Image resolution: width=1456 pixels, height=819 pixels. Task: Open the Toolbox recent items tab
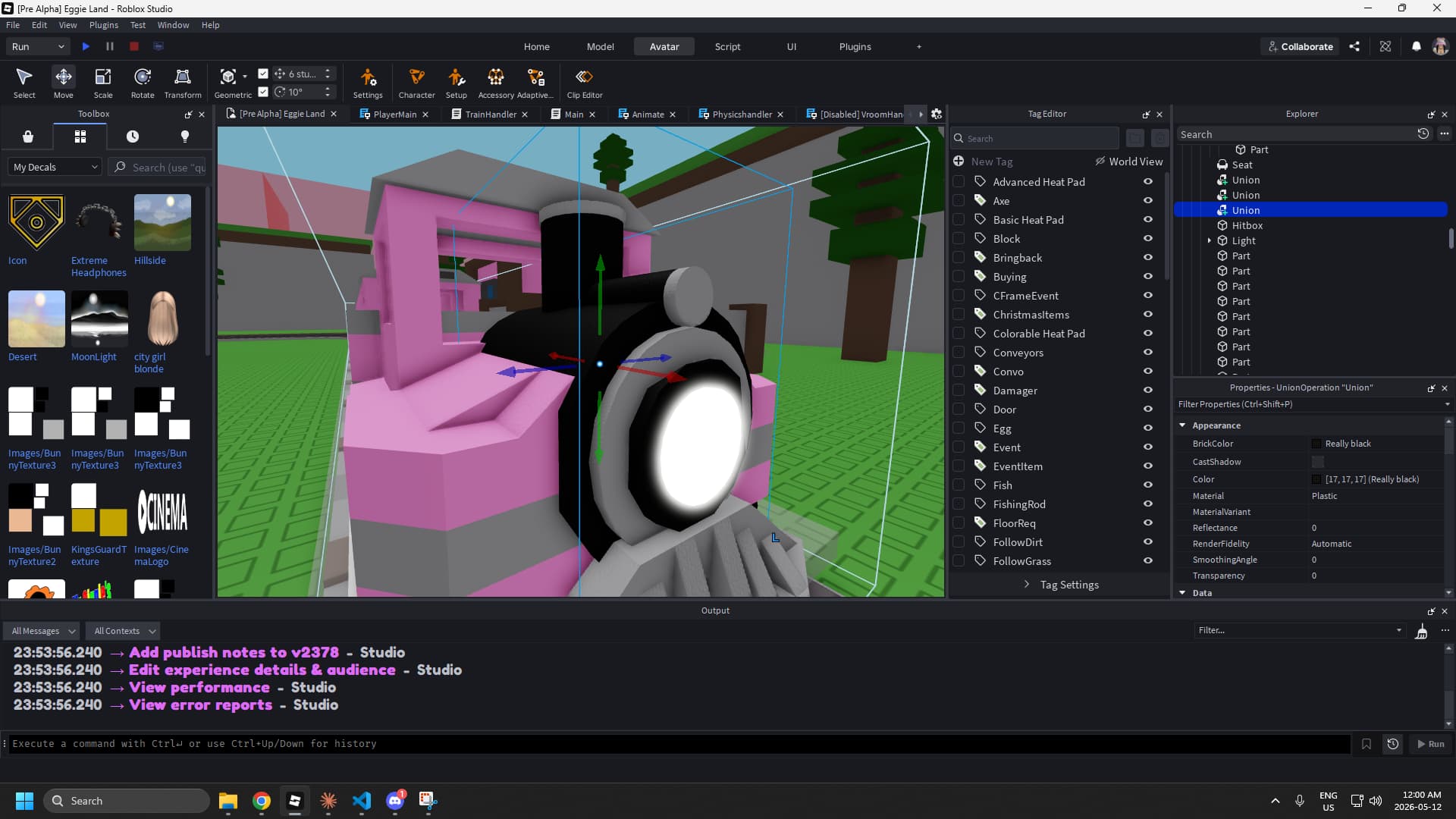[133, 136]
